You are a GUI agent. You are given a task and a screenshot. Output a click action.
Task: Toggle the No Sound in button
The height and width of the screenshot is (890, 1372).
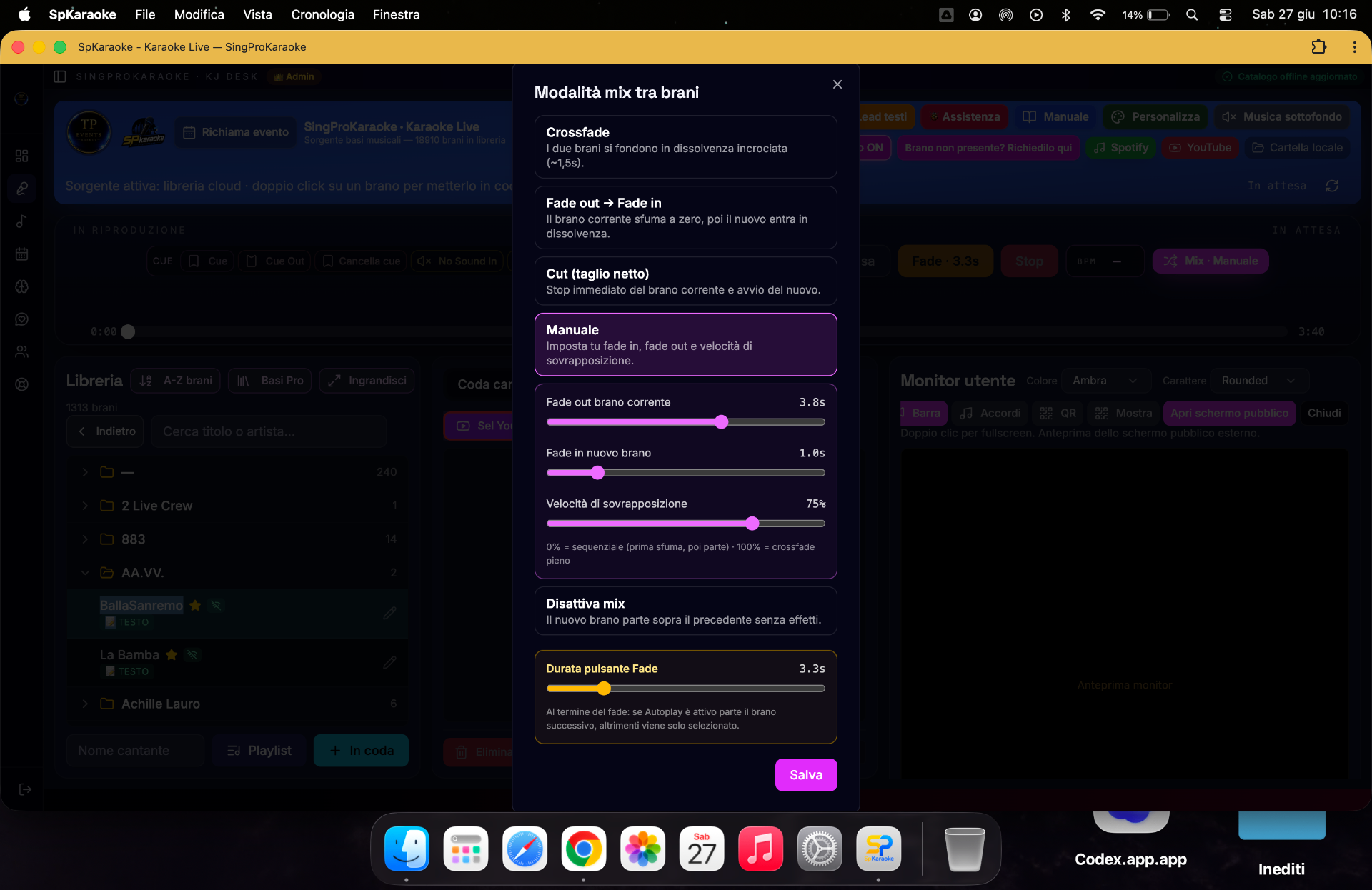click(x=457, y=261)
